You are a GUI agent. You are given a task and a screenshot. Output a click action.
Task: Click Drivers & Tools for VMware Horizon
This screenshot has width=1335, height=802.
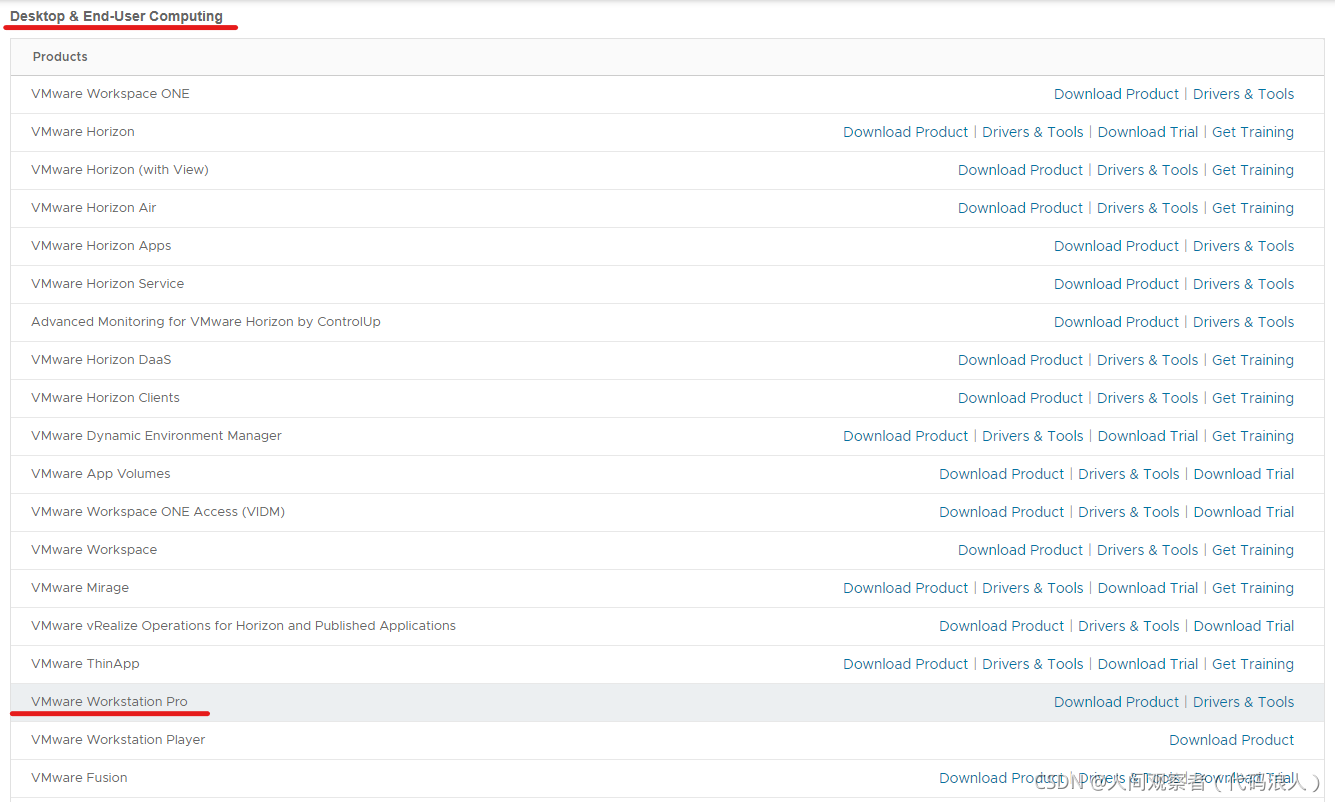tap(1032, 132)
